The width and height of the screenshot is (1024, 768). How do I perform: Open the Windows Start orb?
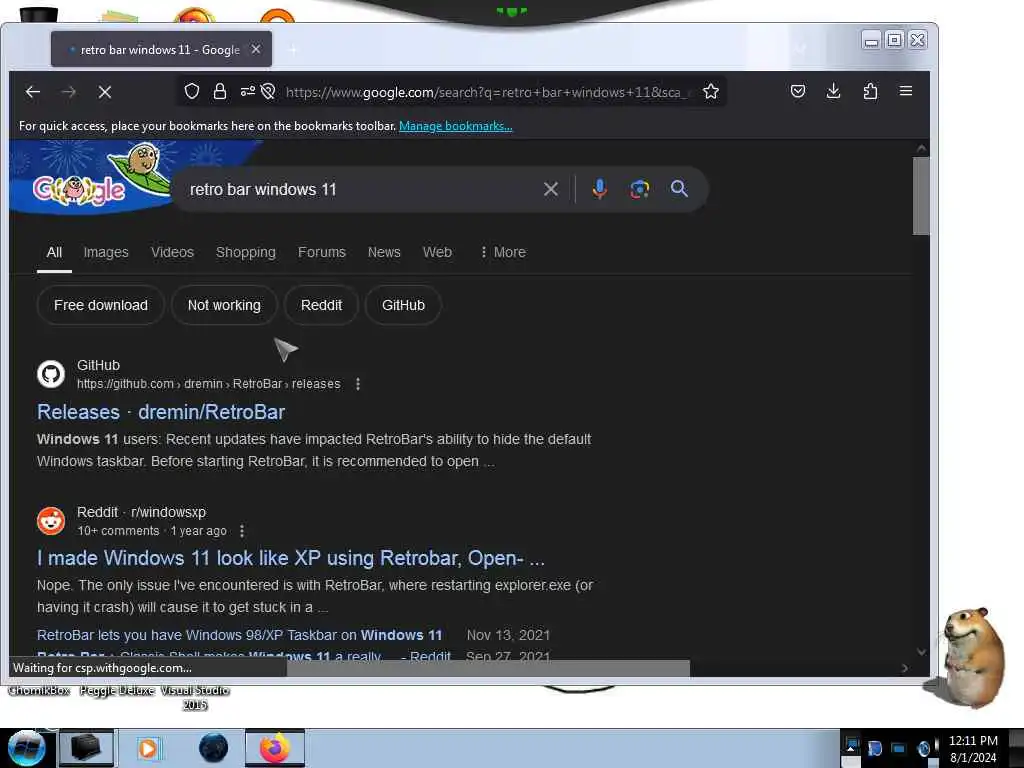point(26,748)
